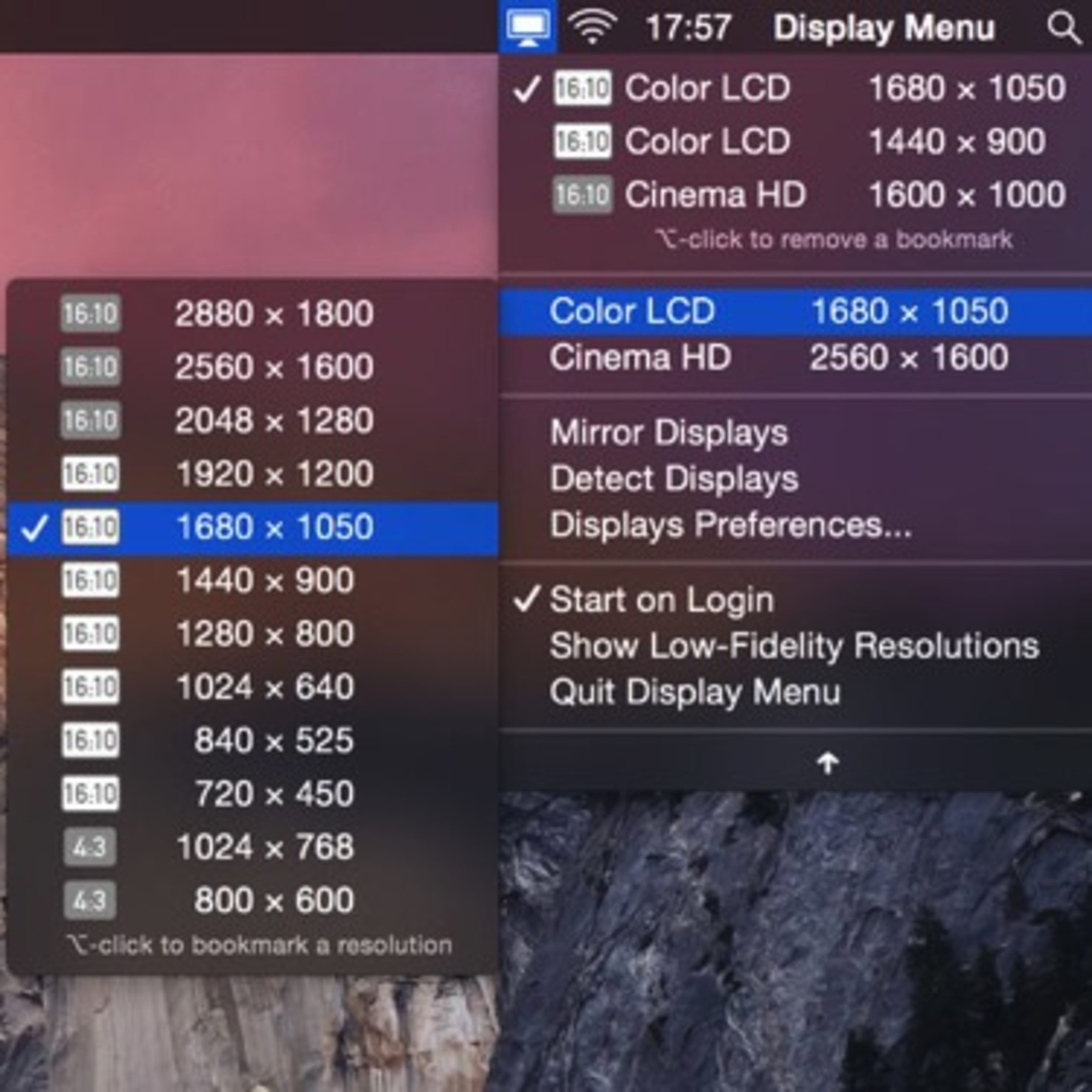Click Detect Displays
This screenshot has width=1092, height=1092.
point(674,479)
